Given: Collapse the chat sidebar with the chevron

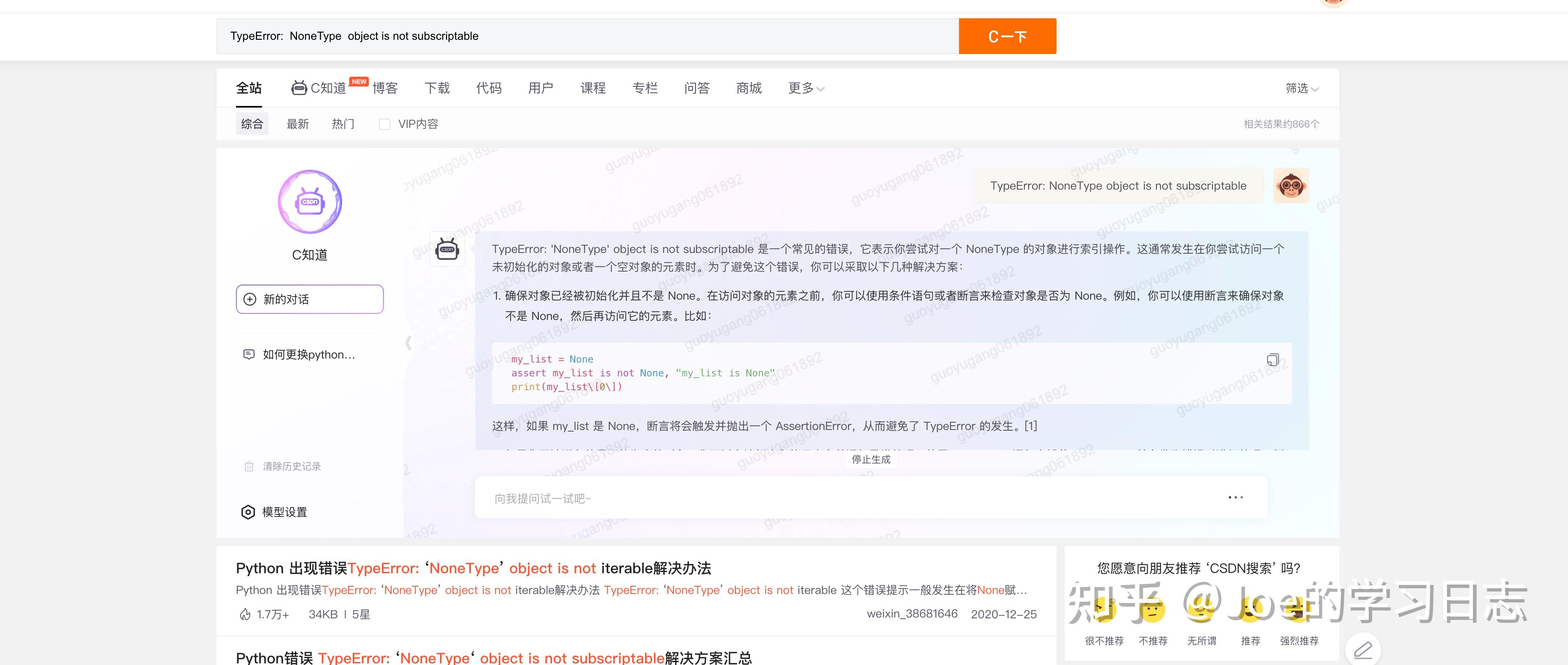Looking at the screenshot, I should tap(409, 343).
